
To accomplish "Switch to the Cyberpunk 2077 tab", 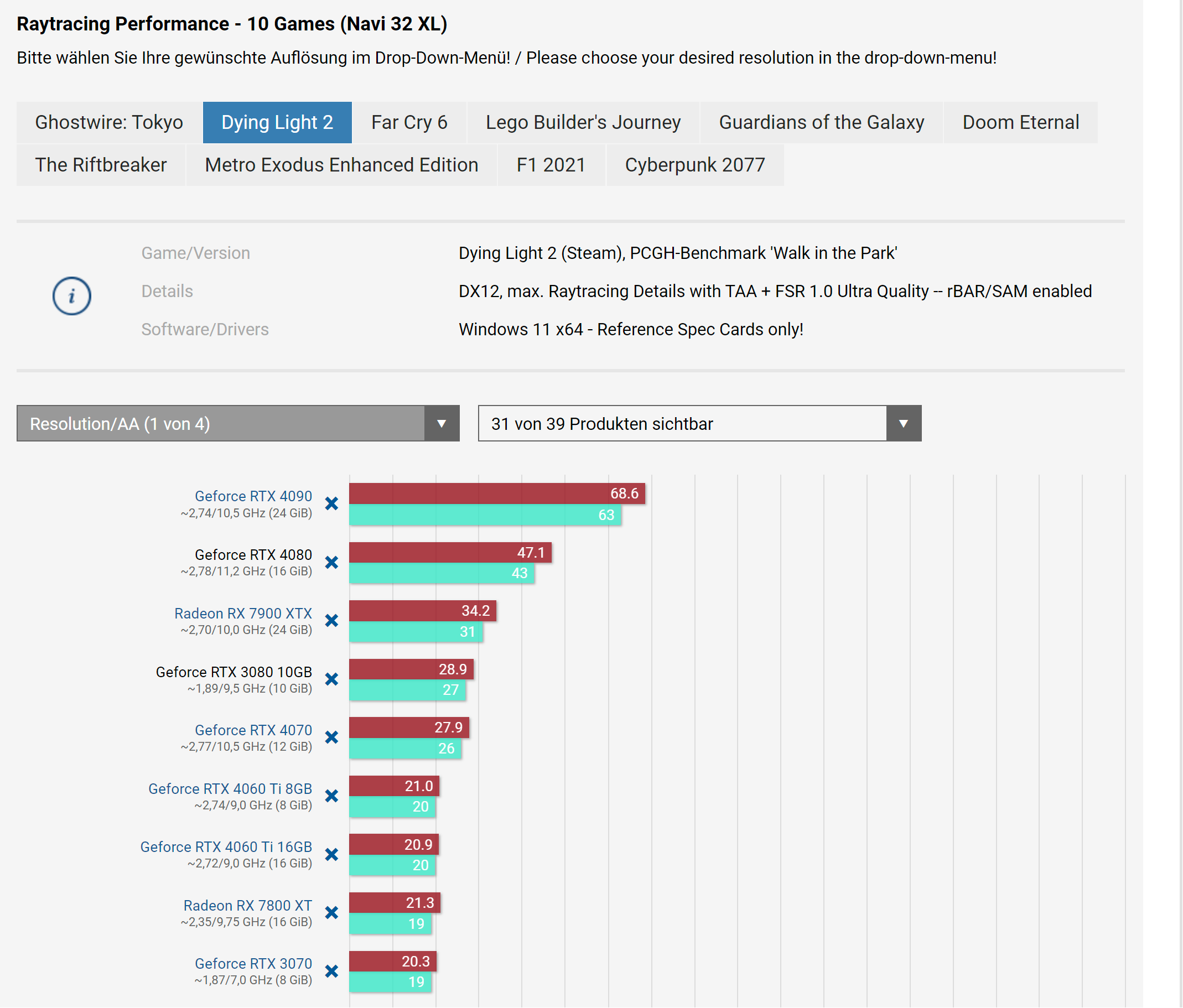I will click(x=694, y=165).
